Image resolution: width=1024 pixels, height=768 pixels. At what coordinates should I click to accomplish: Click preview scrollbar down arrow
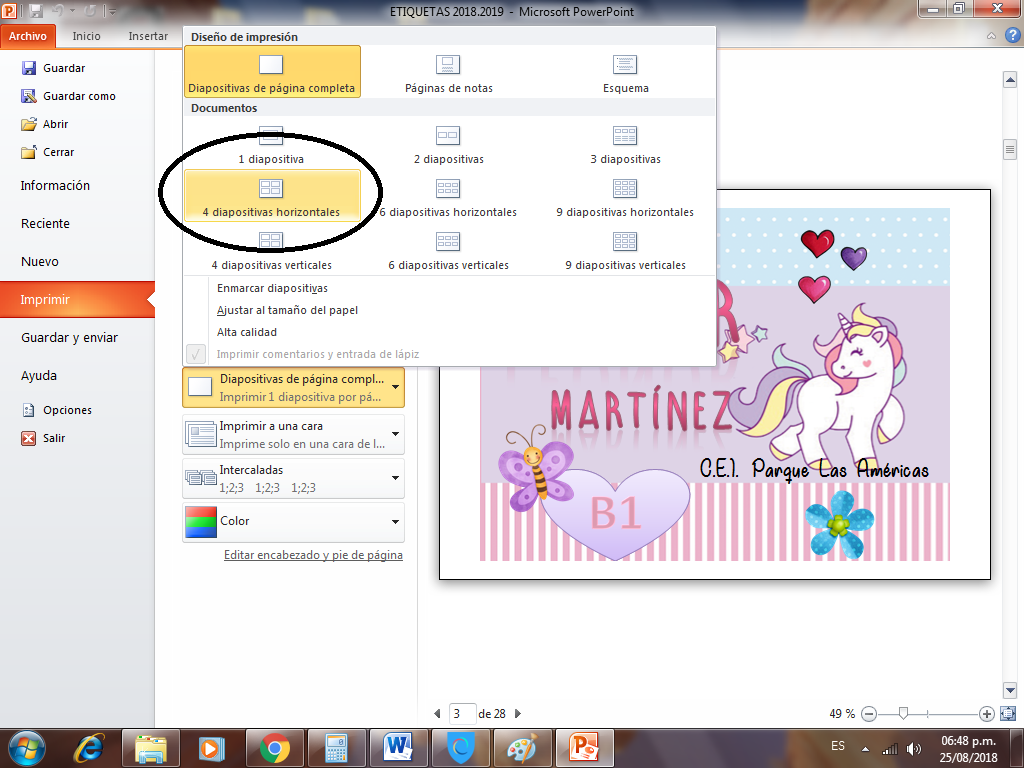coord(1010,690)
